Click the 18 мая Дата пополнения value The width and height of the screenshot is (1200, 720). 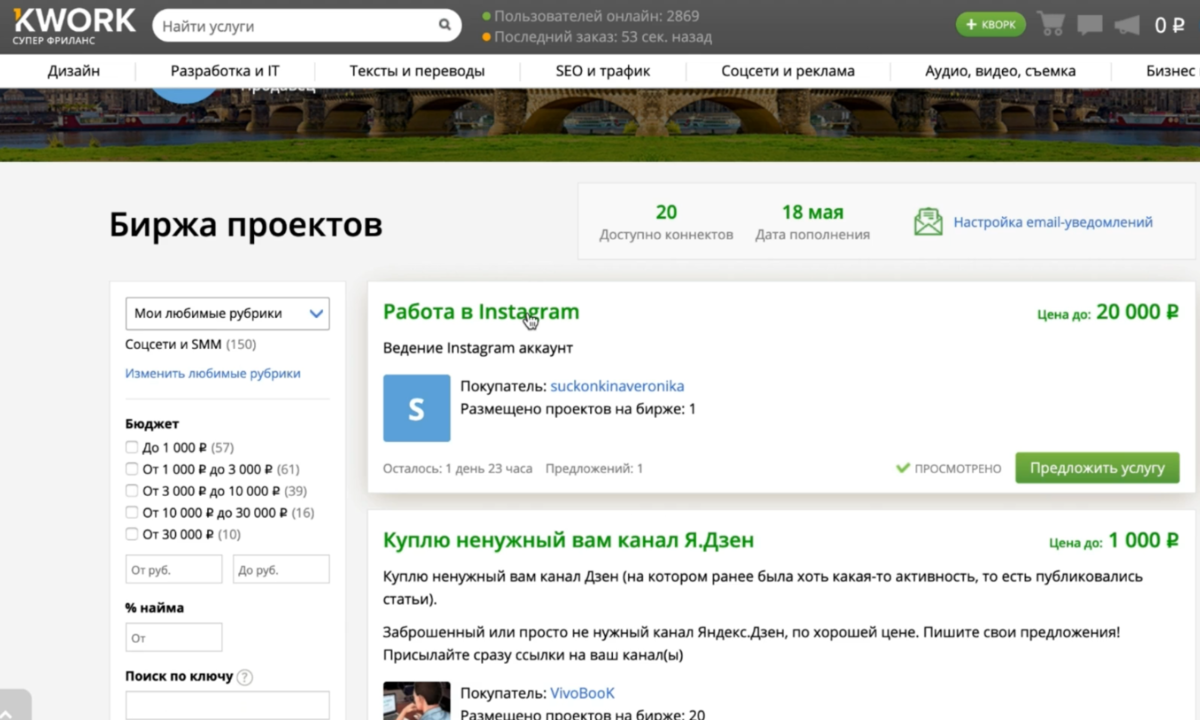click(x=812, y=222)
